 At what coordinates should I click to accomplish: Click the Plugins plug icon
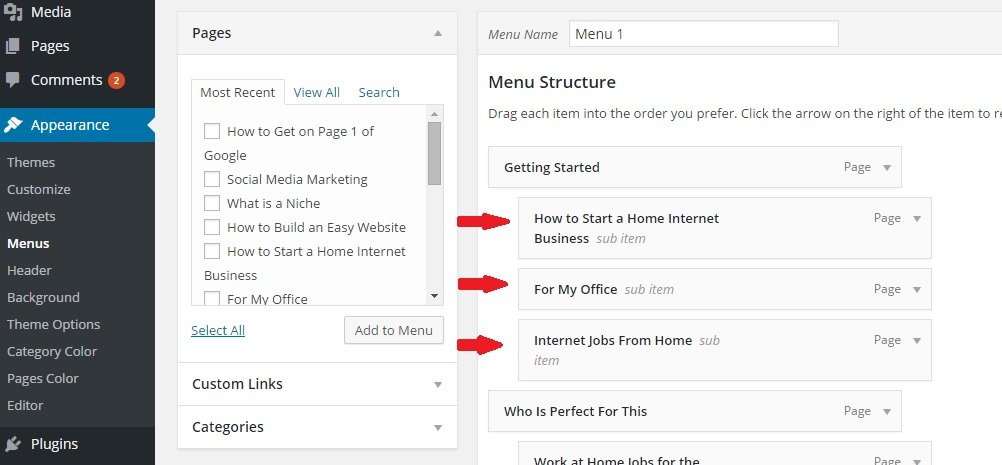[x=13, y=444]
